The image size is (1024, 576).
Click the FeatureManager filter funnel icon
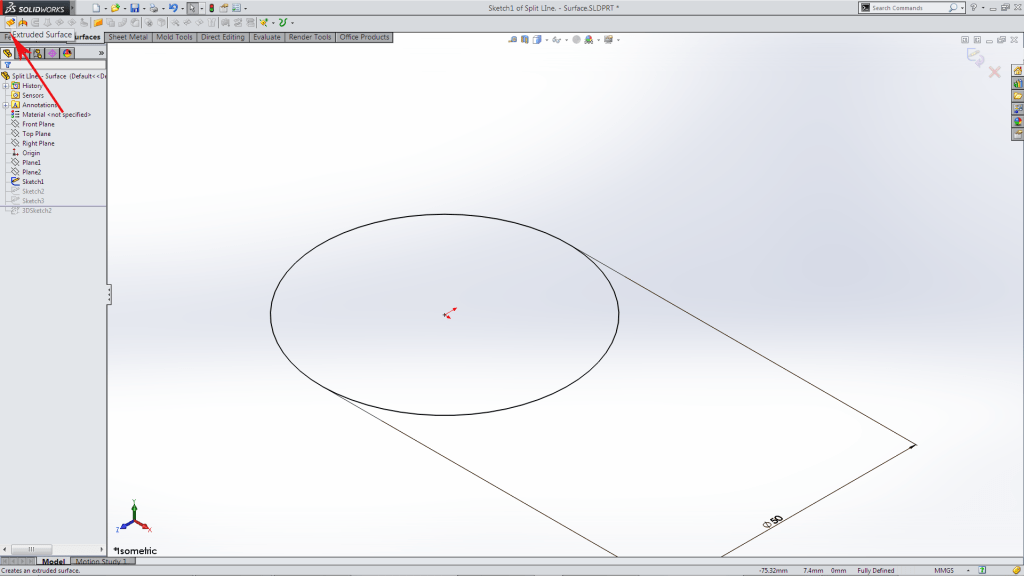coord(6,63)
